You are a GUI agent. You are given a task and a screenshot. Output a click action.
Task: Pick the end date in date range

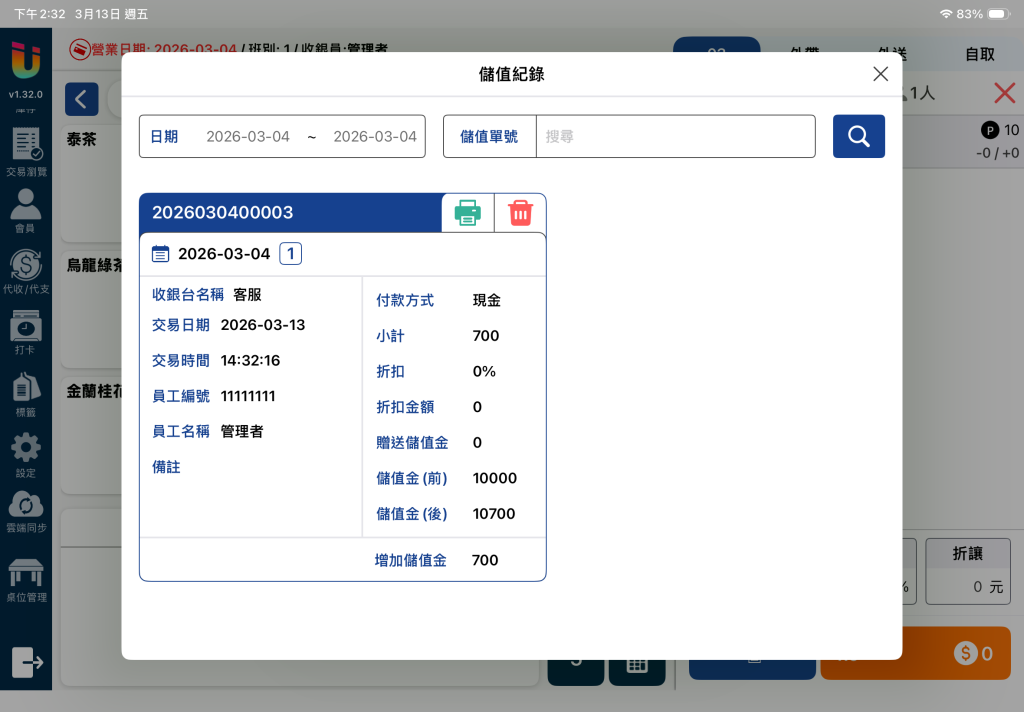pos(374,137)
